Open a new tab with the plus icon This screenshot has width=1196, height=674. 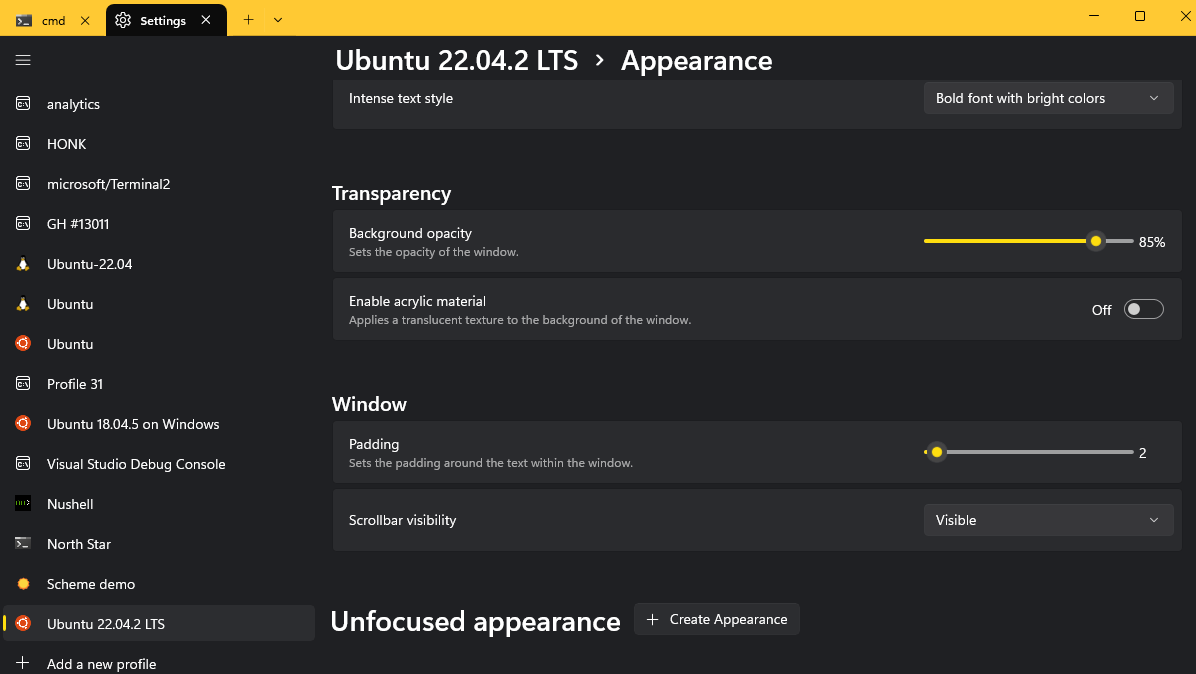(248, 19)
